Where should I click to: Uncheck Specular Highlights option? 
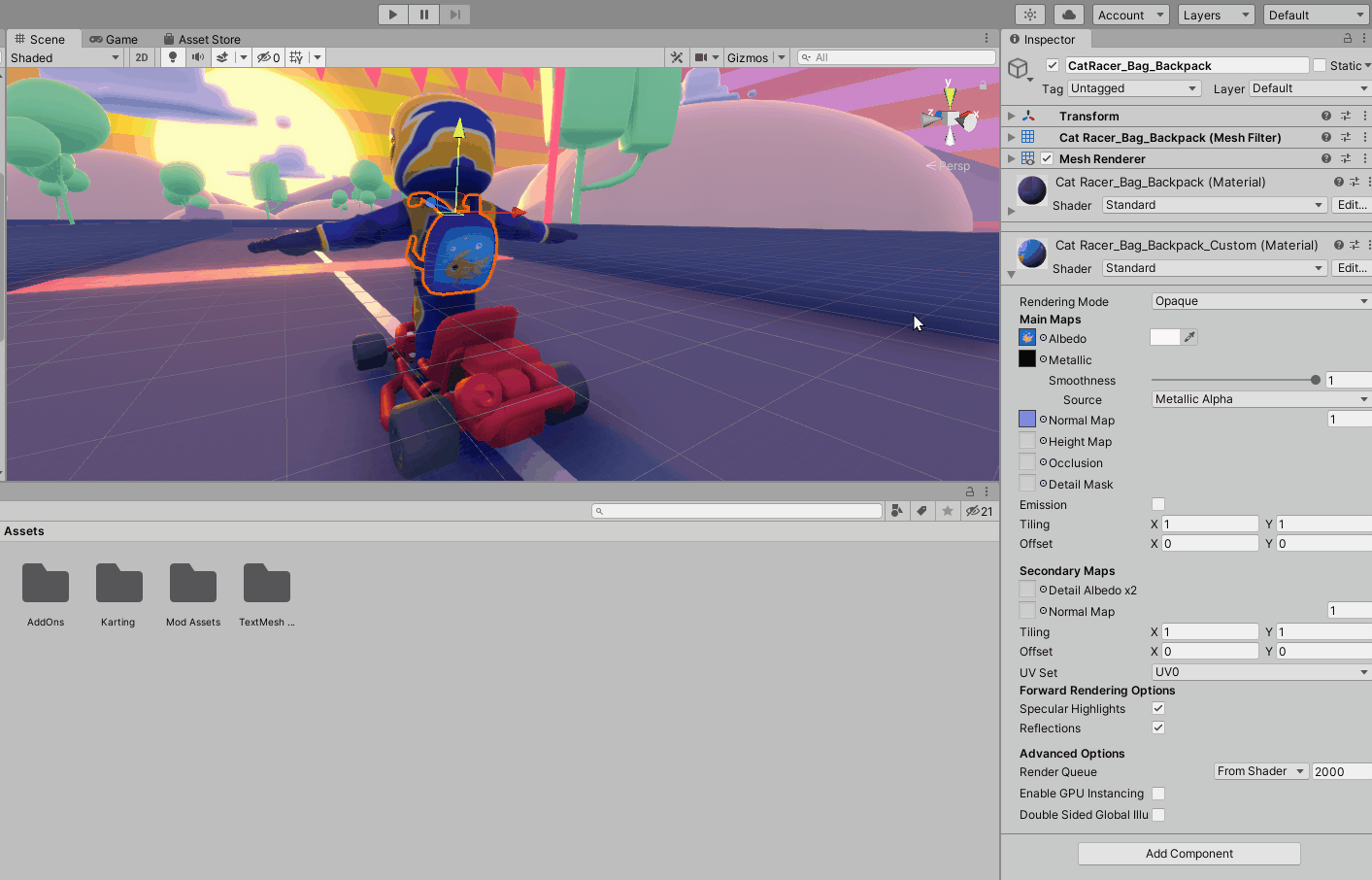click(1157, 708)
